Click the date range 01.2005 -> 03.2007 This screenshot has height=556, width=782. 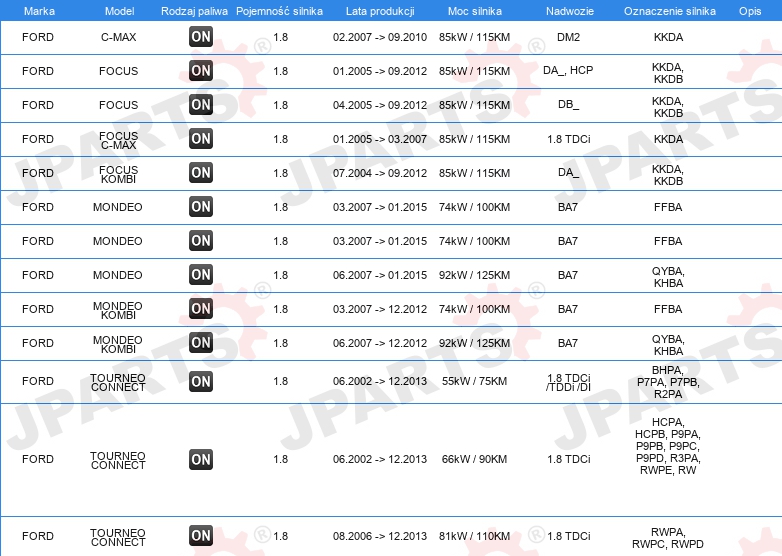click(x=380, y=139)
